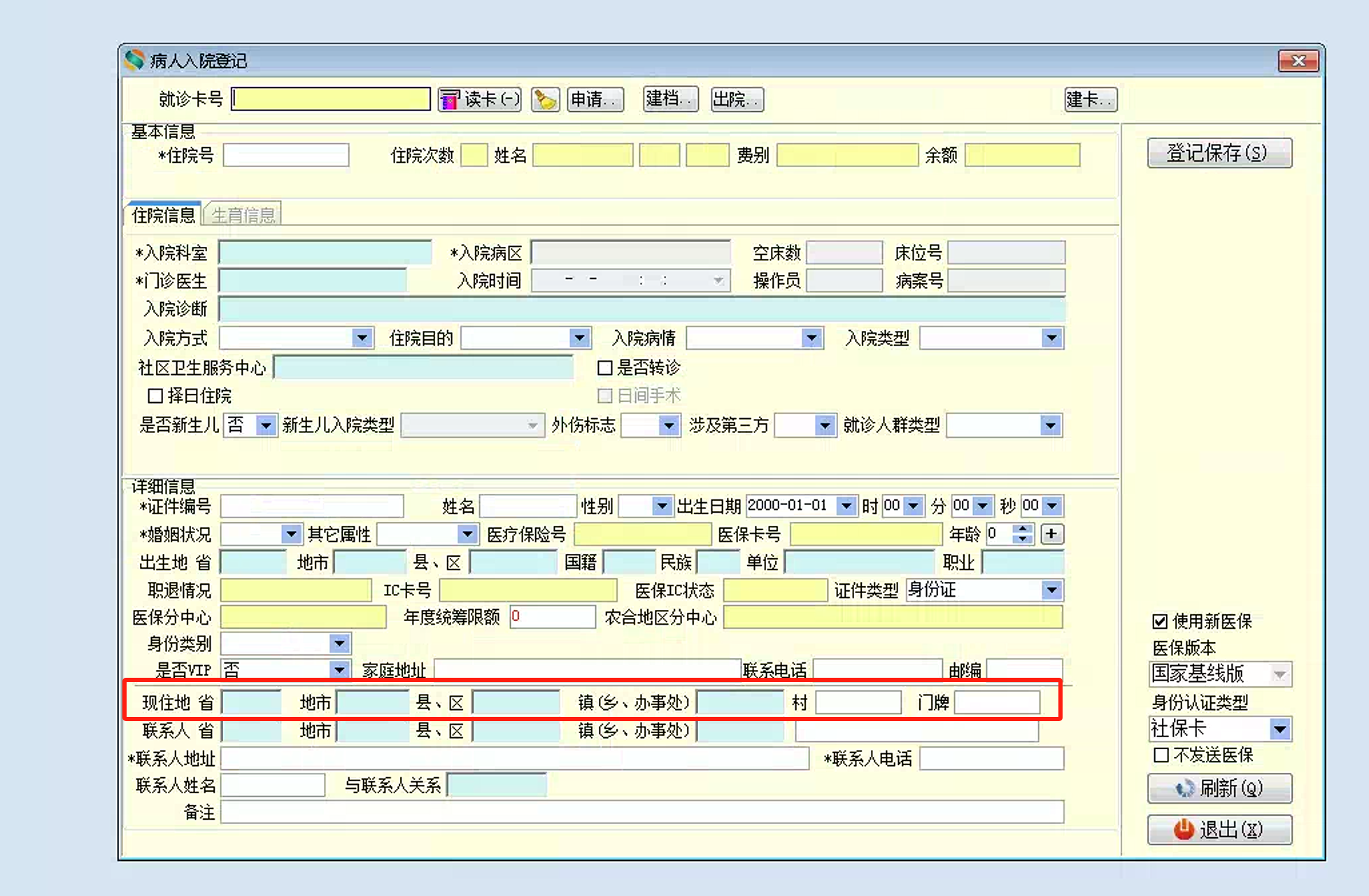The height and width of the screenshot is (896, 1369).
Task: Open the 身份认证类型 社保卡 dropdown
Action: click(x=1279, y=730)
